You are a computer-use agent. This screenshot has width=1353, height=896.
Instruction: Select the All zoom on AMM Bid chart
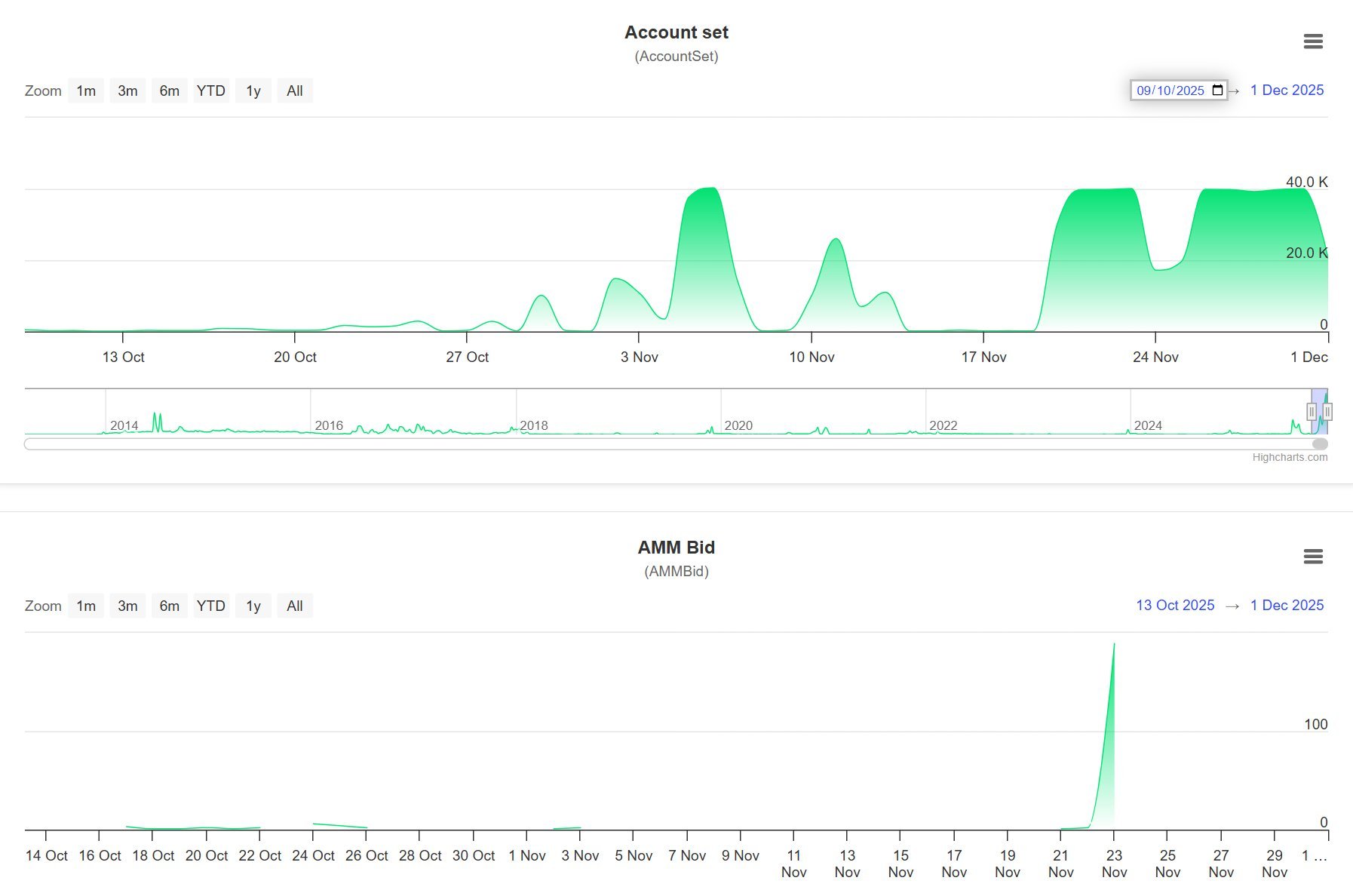pos(294,606)
